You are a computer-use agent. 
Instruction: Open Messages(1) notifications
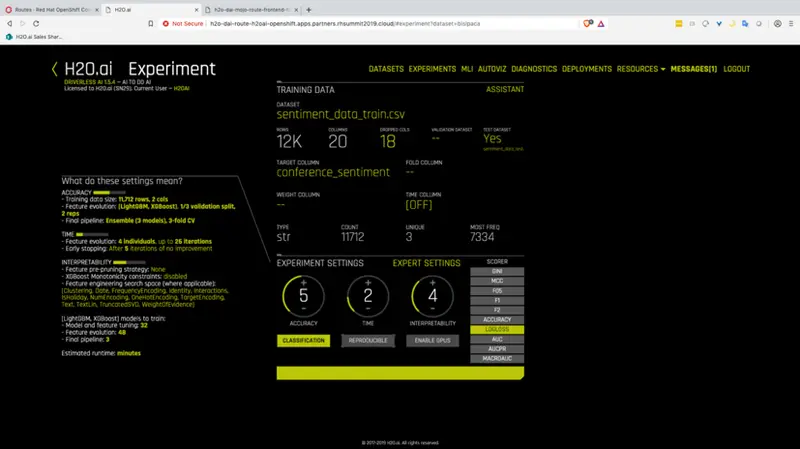point(694,69)
